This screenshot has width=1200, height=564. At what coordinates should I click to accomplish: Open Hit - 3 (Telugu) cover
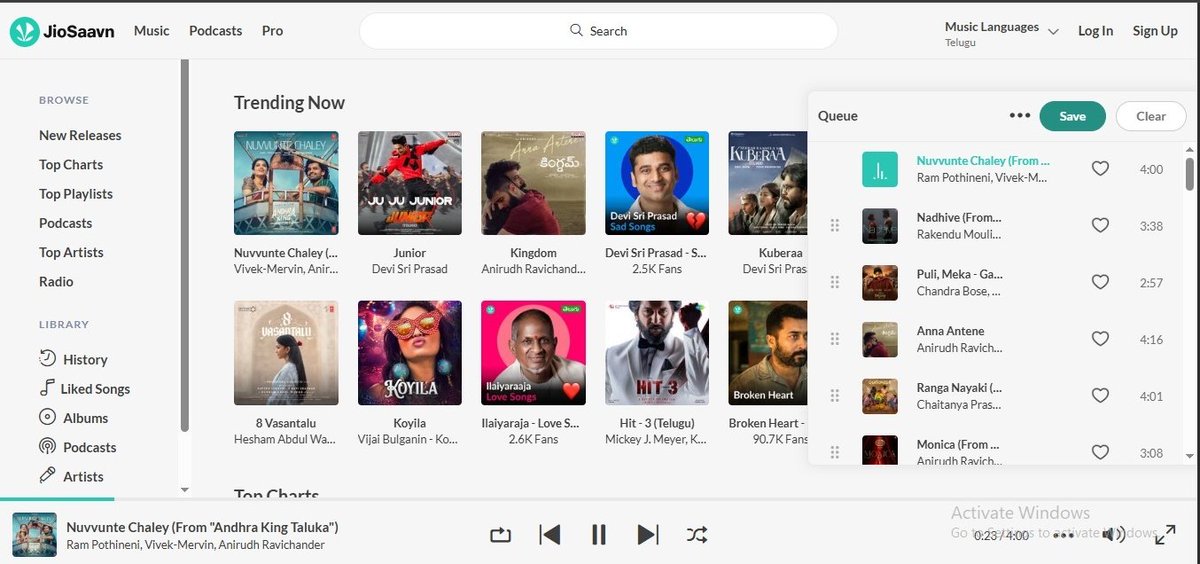click(657, 353)
